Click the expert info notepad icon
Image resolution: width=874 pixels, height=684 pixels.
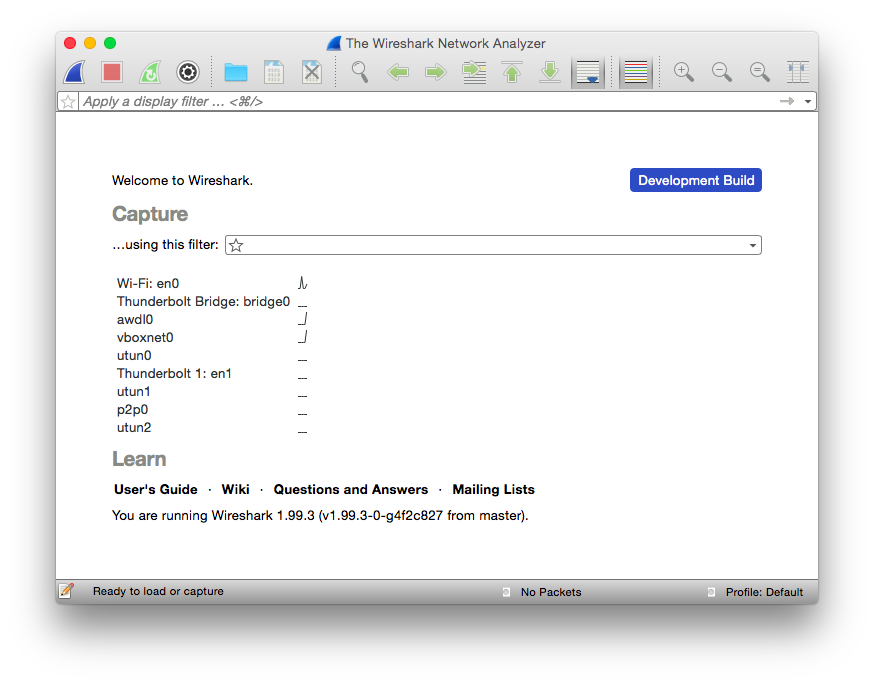click(66, 590)
